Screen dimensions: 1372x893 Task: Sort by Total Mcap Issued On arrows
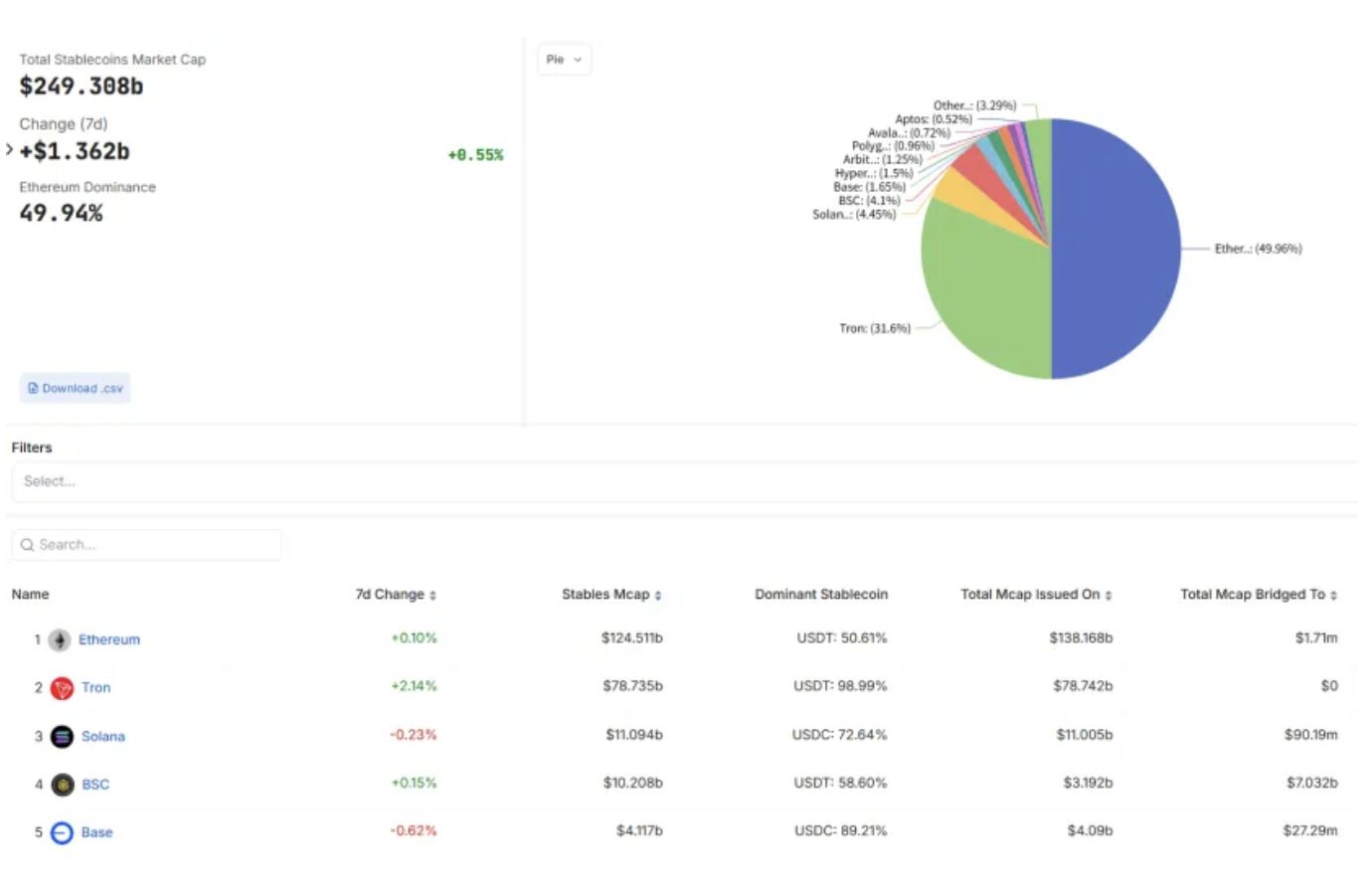[x=1109, y=595]
